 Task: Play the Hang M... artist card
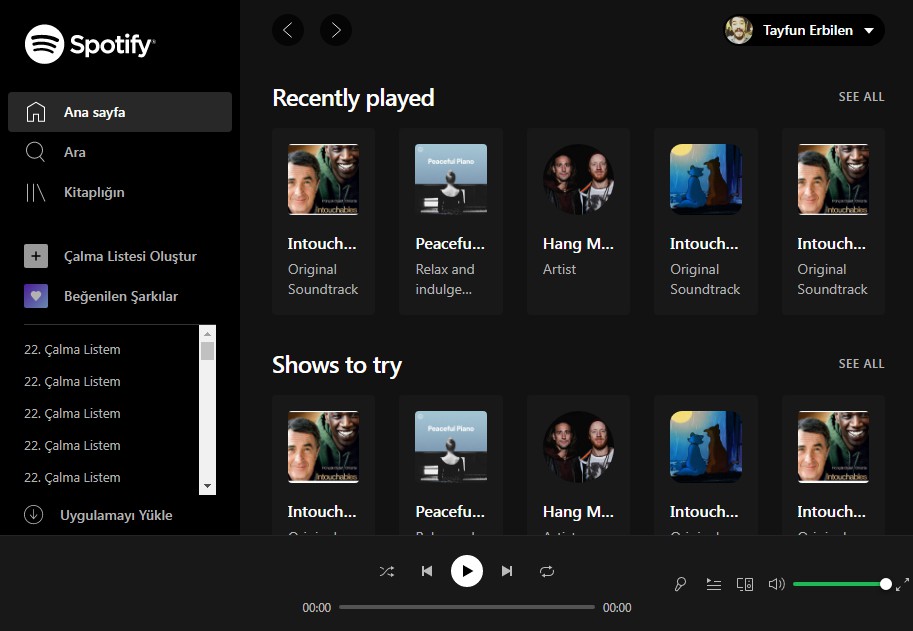[578, 220]
